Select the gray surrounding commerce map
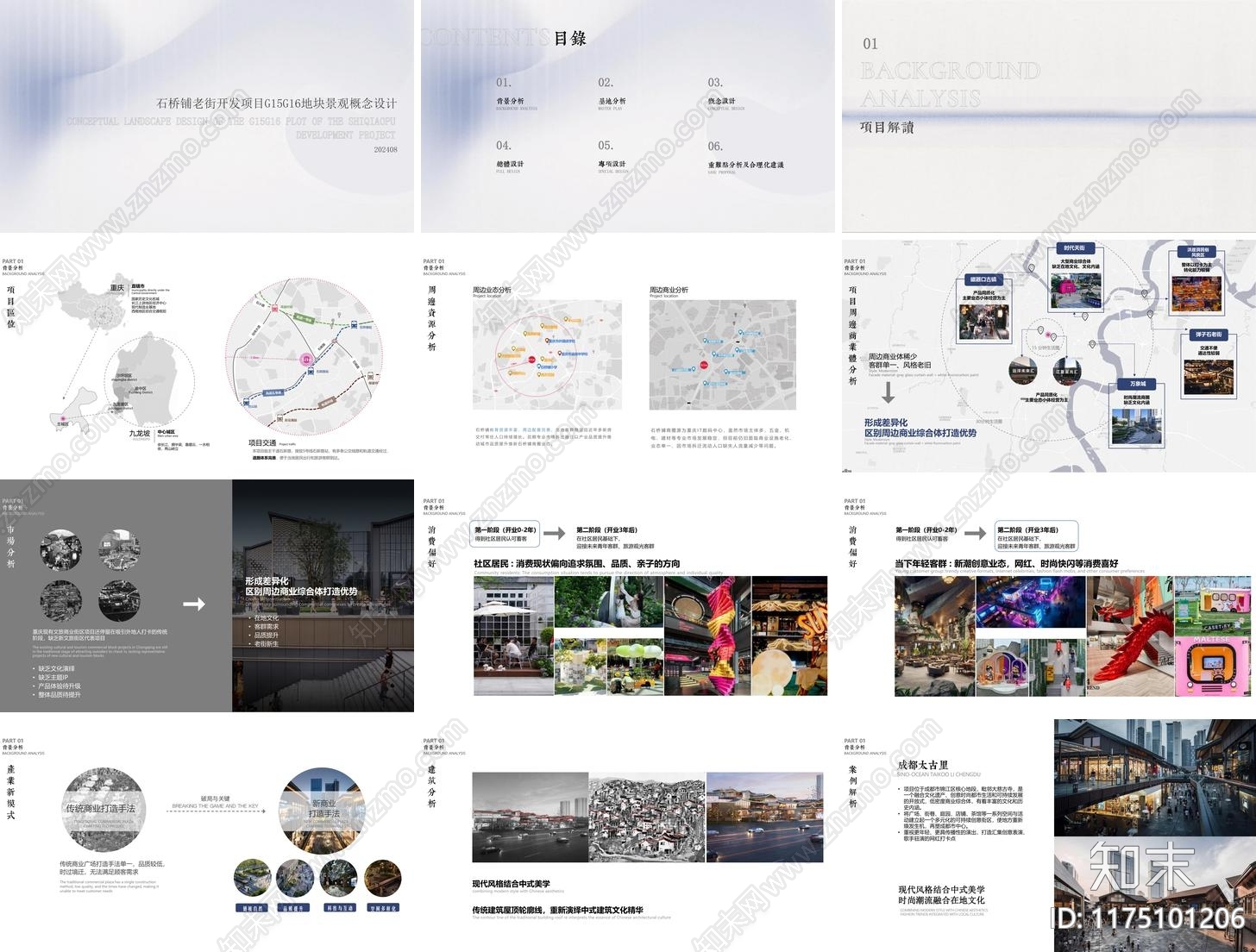The height and width of the screenshot is (952, 1256). coord(723,355)
